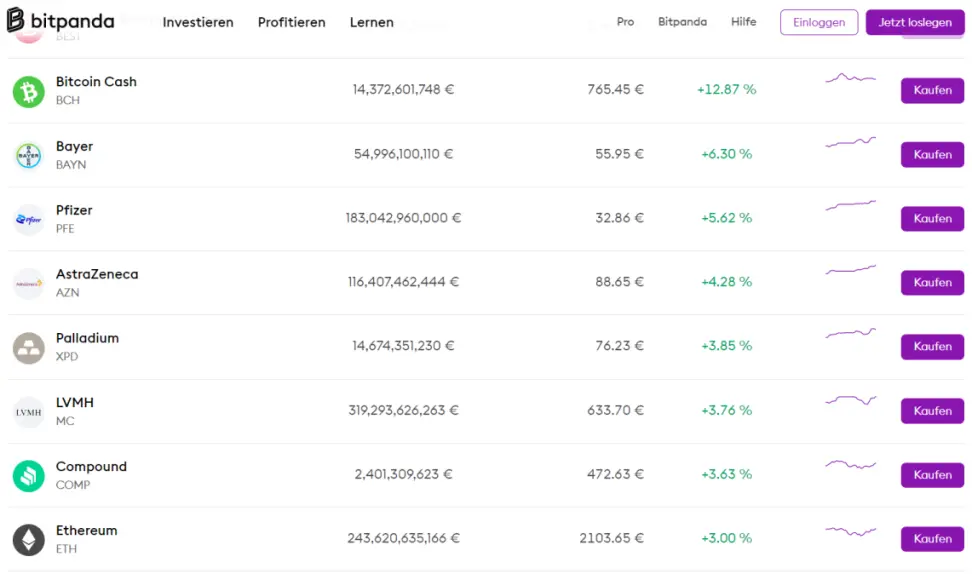972x574 pixels.
Task: Open the Hilfe menu
Action: point(743,22)
